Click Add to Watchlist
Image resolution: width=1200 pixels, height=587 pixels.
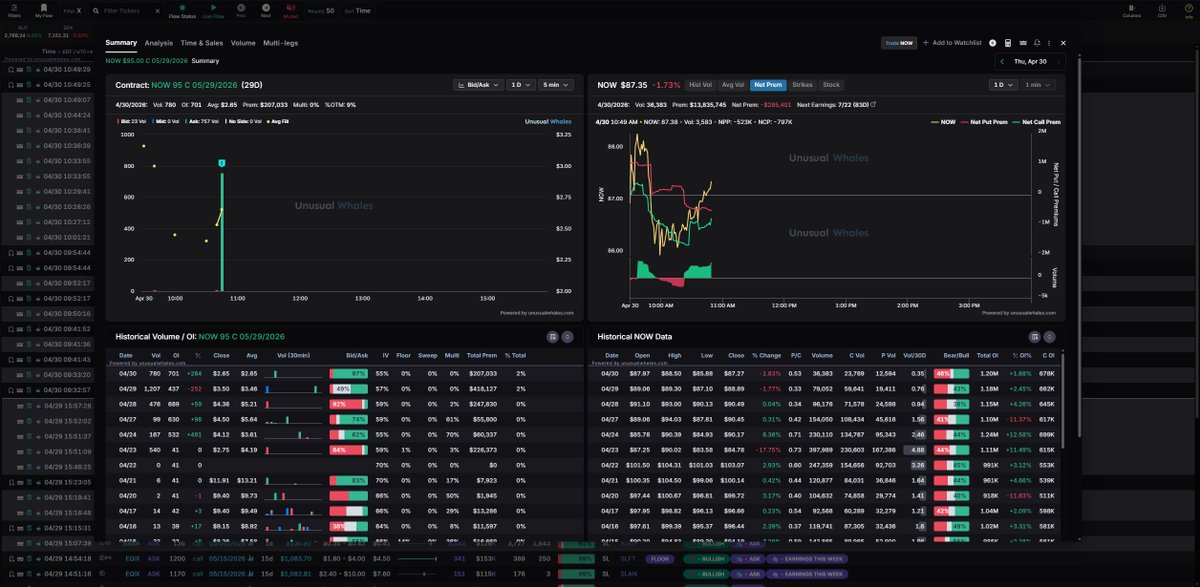[951, 43]
